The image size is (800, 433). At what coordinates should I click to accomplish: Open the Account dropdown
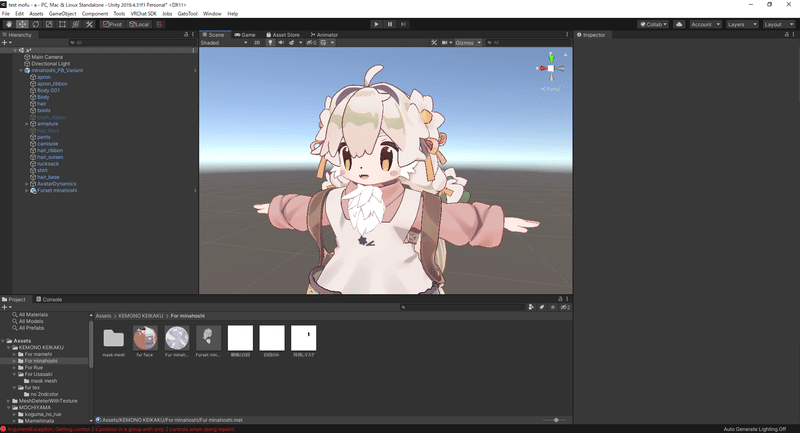coord(706,24)
